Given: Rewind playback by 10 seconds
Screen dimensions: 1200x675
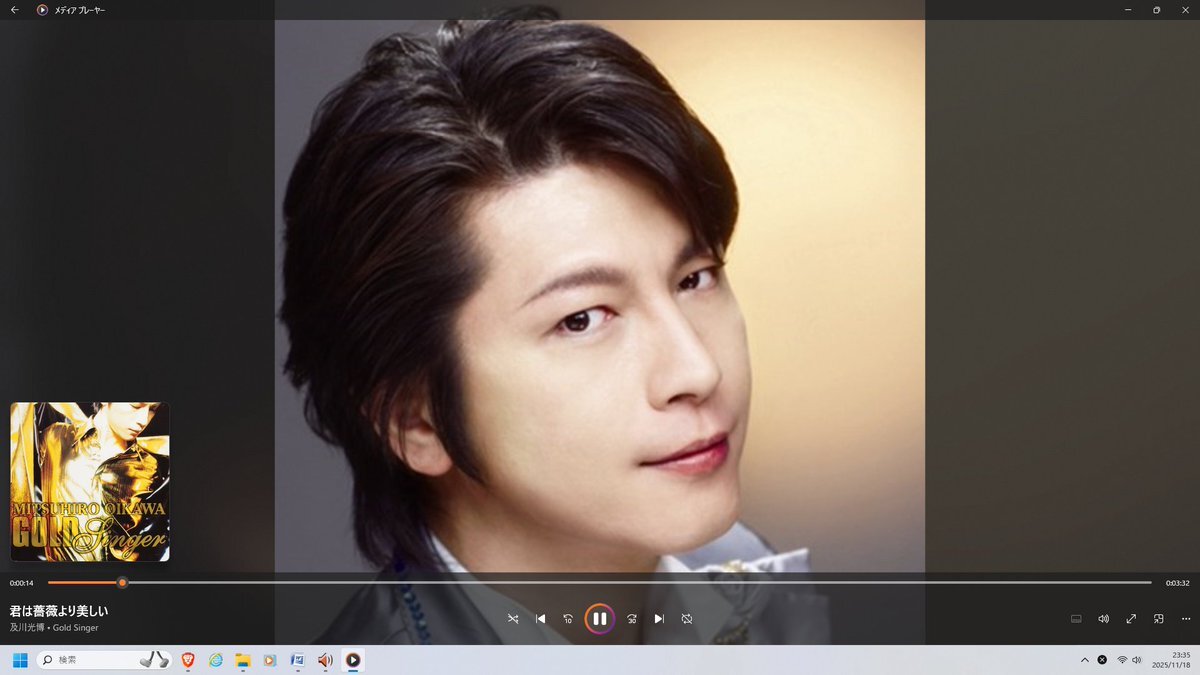Looking at the screenshot, I should click(568, 619).
